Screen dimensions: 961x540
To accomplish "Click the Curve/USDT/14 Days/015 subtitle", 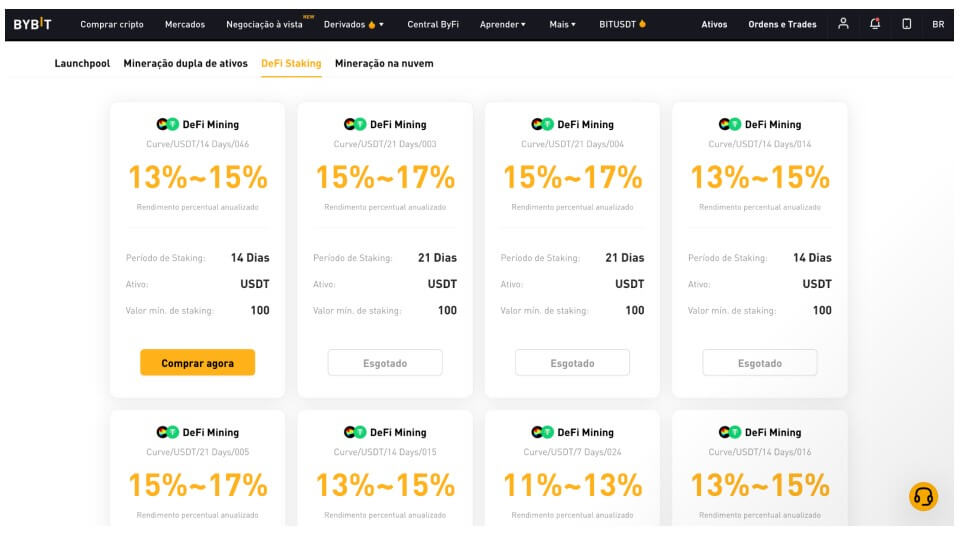I will pyautogui.click(x=385, y=452).
